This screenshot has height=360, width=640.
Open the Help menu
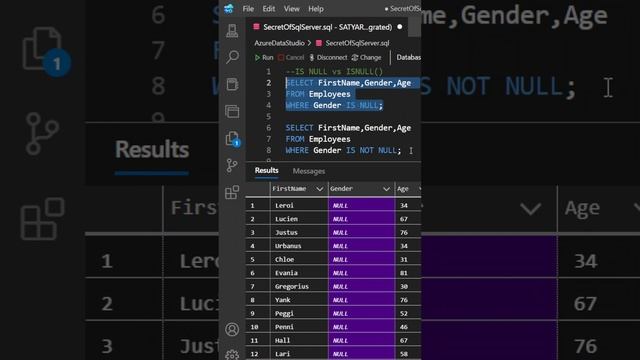pos(316,9)
